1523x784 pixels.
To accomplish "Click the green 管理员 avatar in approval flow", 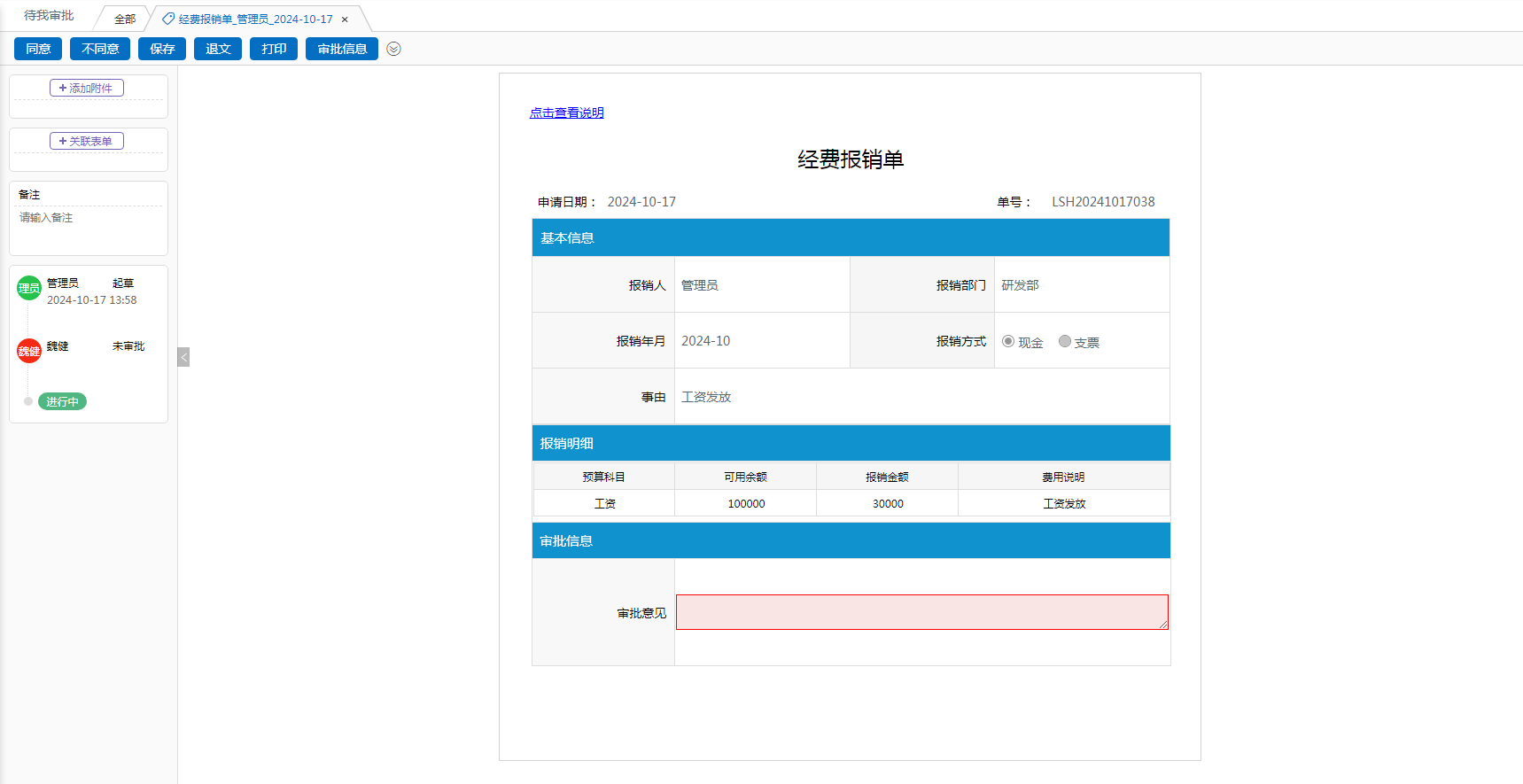I will tap(29, 288).
